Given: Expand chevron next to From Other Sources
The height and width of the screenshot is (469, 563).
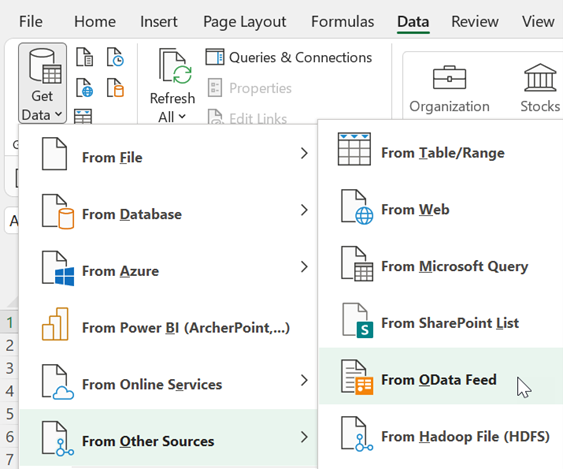Looking at the screenshot, I should pyautogui.click(x=304, y=437).
